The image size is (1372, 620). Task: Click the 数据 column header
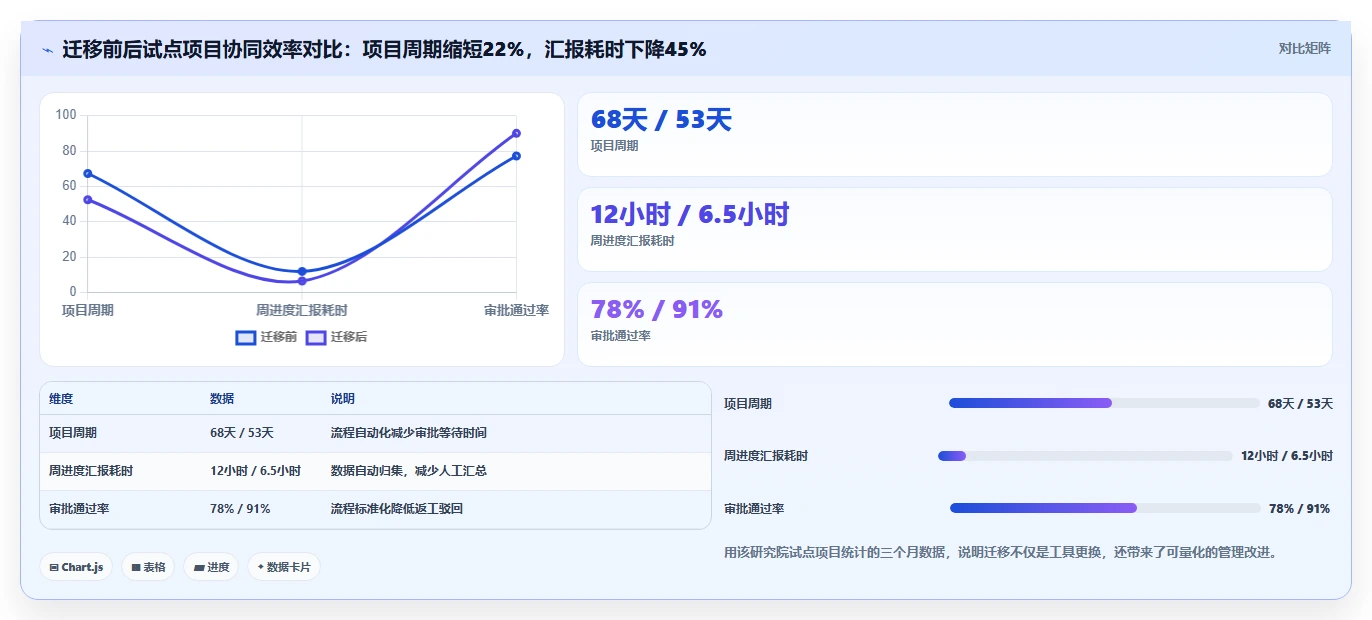222,398
